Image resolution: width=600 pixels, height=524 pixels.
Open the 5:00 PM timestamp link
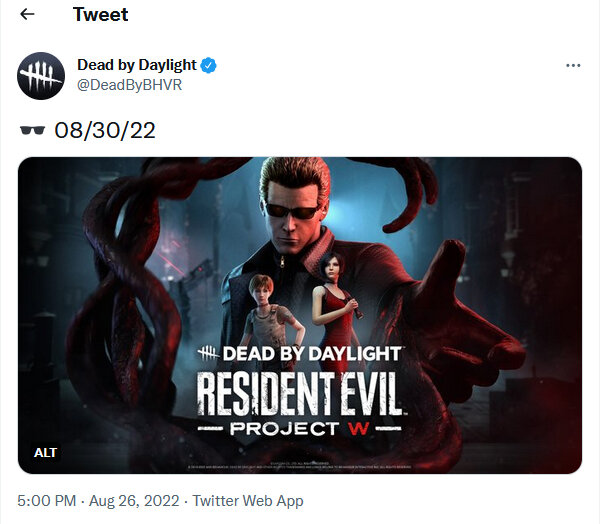(47, 501)
